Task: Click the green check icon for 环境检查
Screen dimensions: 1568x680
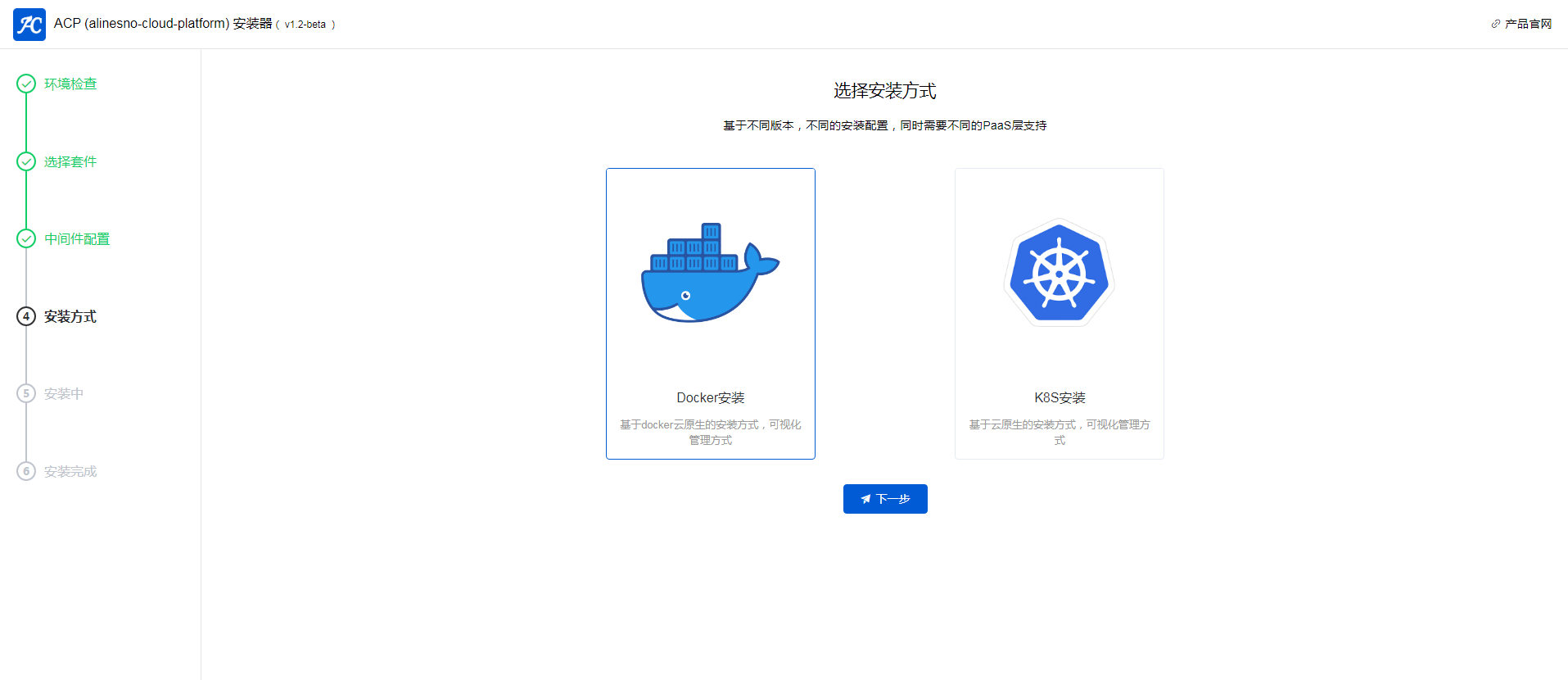Action: [26, 84]
